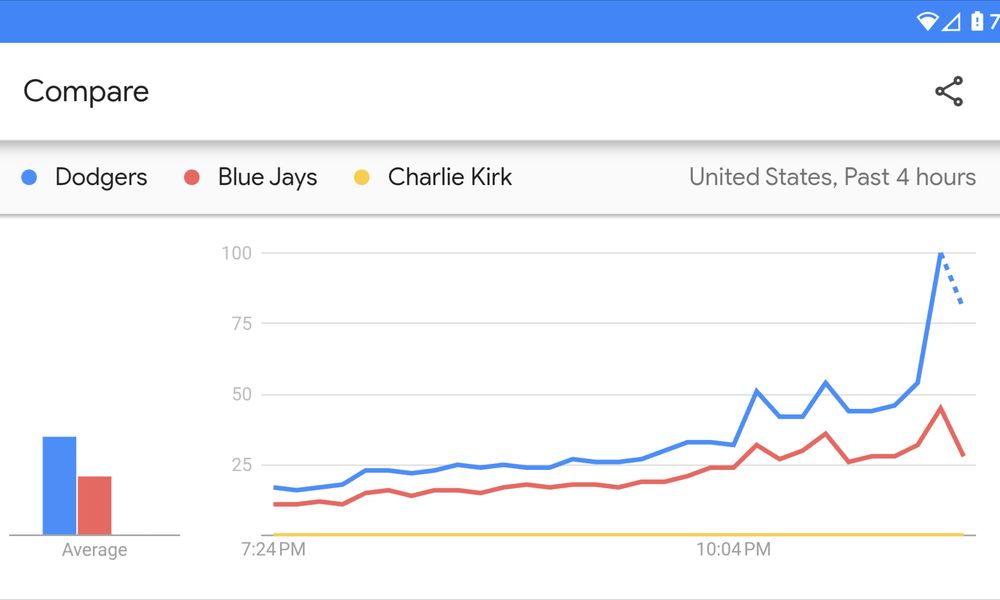Tap the Charlie Kirk search term
Image resolution: width=1000 pixels, height=600 pixels.
point(449,178)
